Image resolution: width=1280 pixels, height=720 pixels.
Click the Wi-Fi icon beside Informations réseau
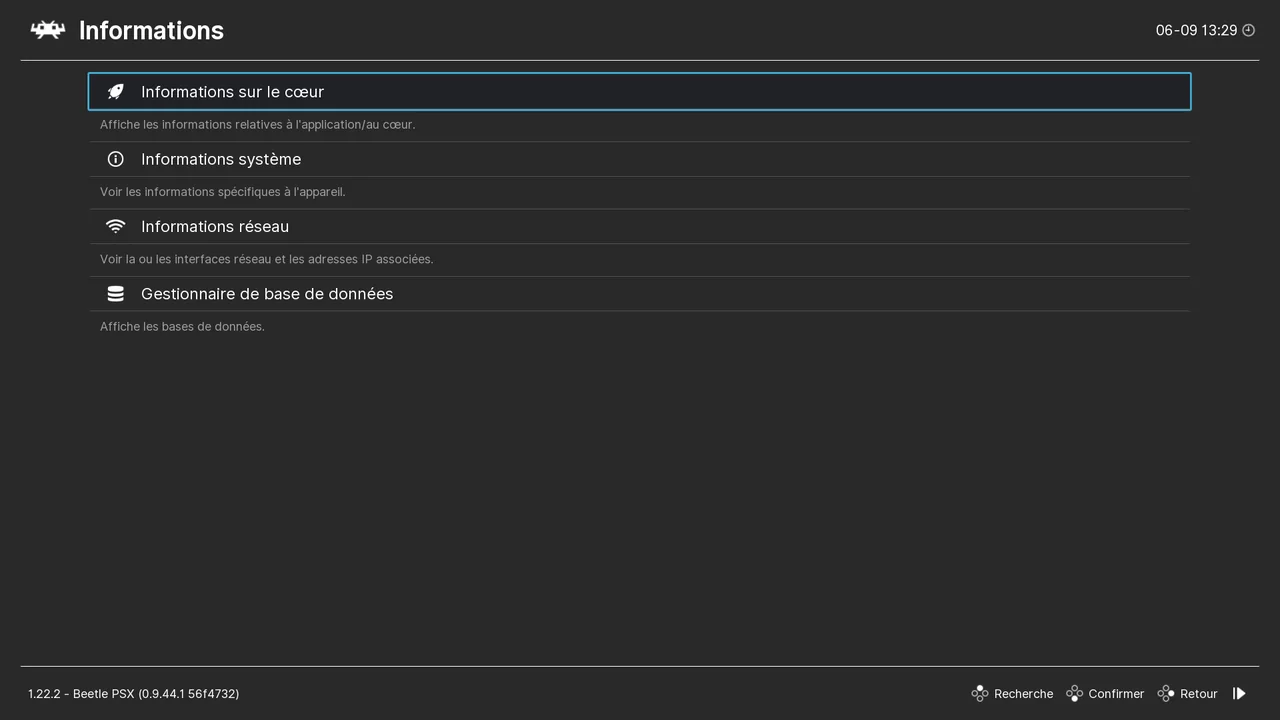(x=116, y=226)
